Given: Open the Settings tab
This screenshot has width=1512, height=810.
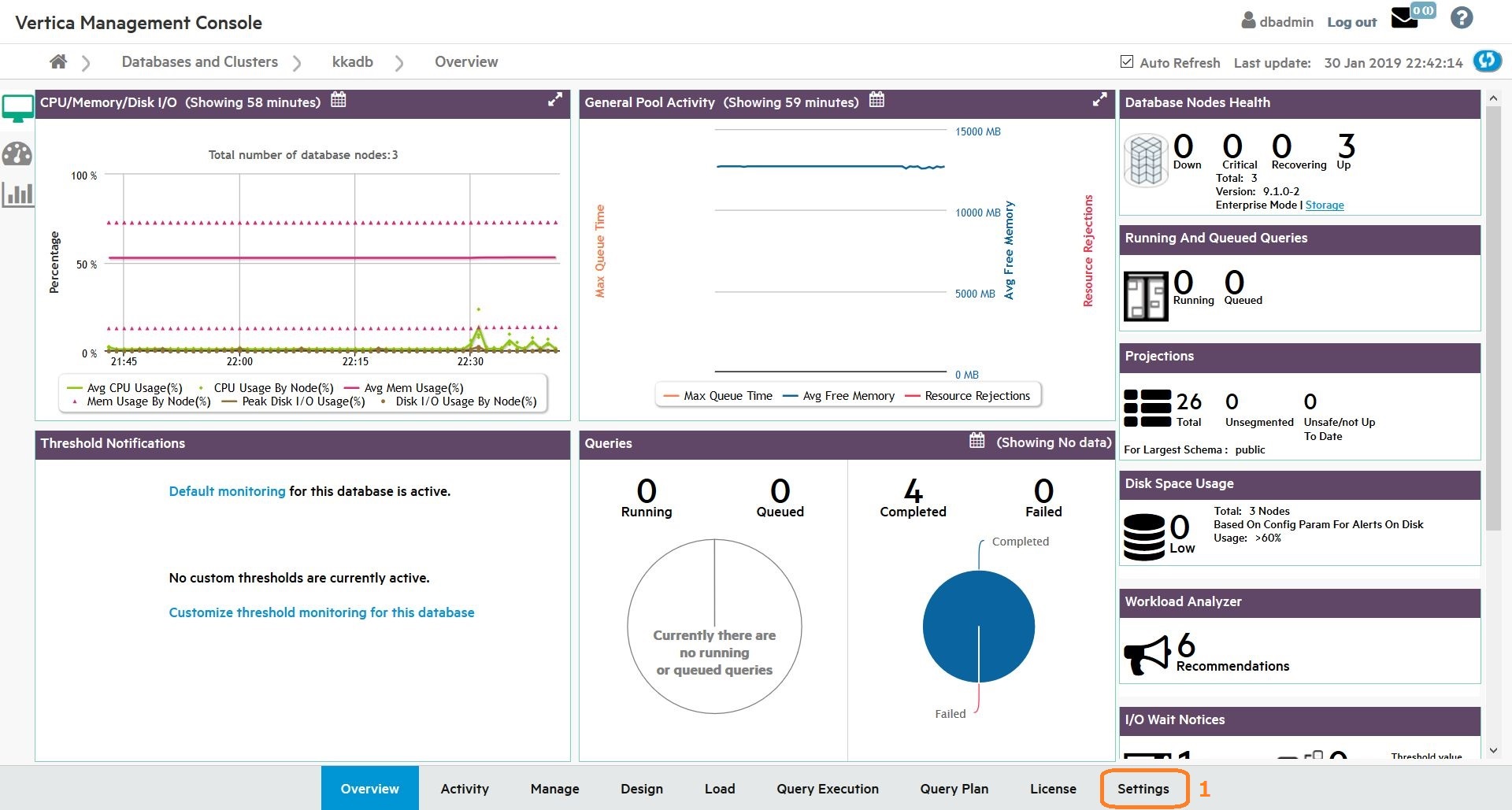Looking at the screenshot, I should click(1143, 789).
